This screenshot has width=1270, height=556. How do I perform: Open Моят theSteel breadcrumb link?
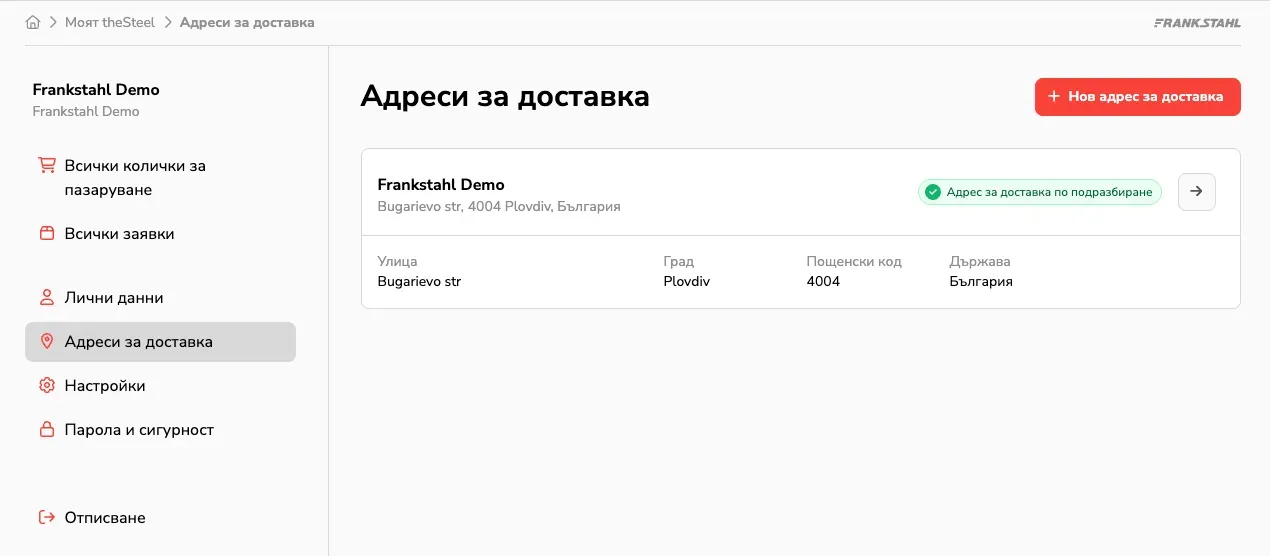pos(110,22)
